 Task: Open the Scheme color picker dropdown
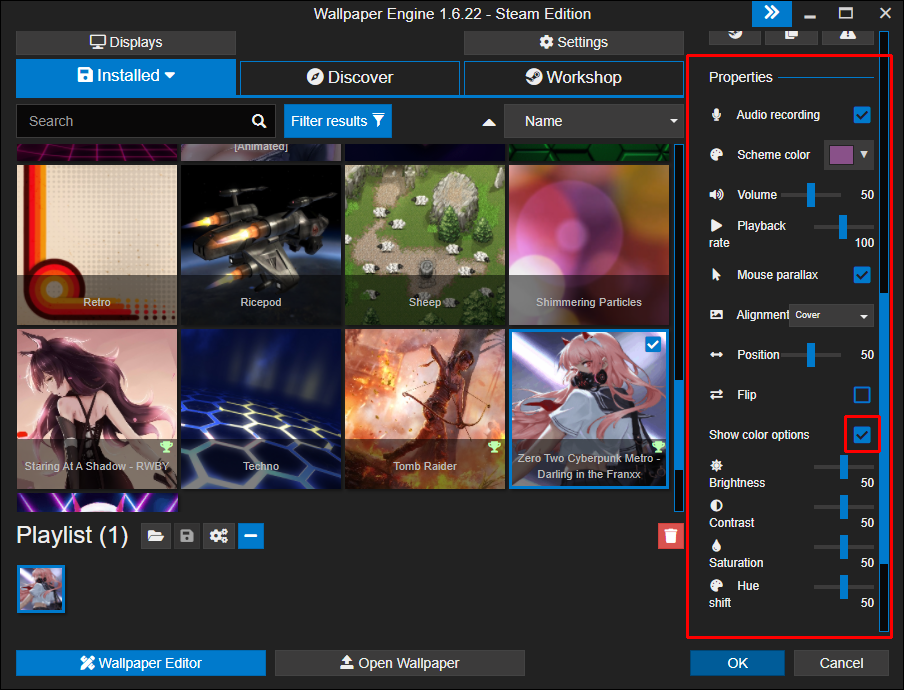tap(848, 155)
